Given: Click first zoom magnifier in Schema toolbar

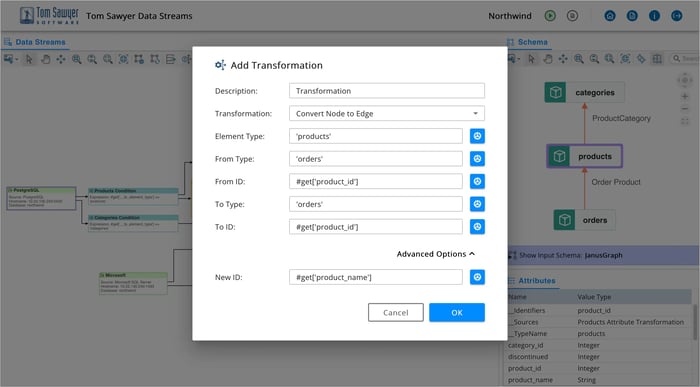Looking at the screenshot, I should coord(579,58).
